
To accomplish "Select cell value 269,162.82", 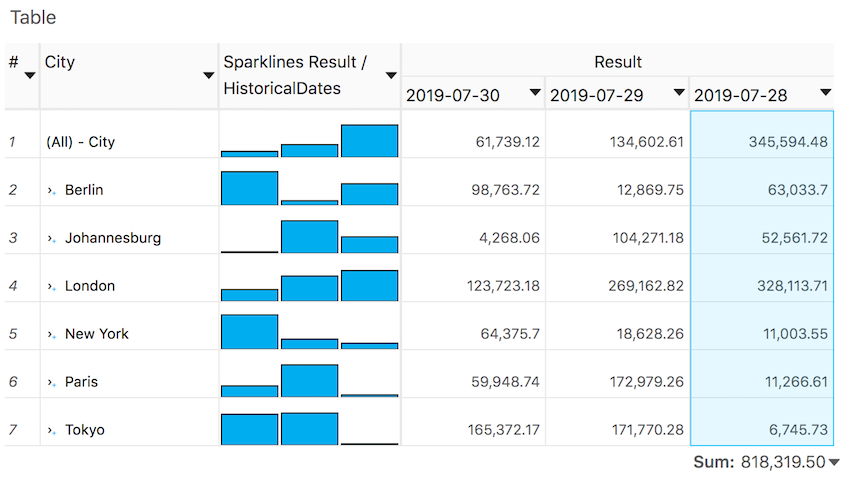I will (x=646, y=286).
